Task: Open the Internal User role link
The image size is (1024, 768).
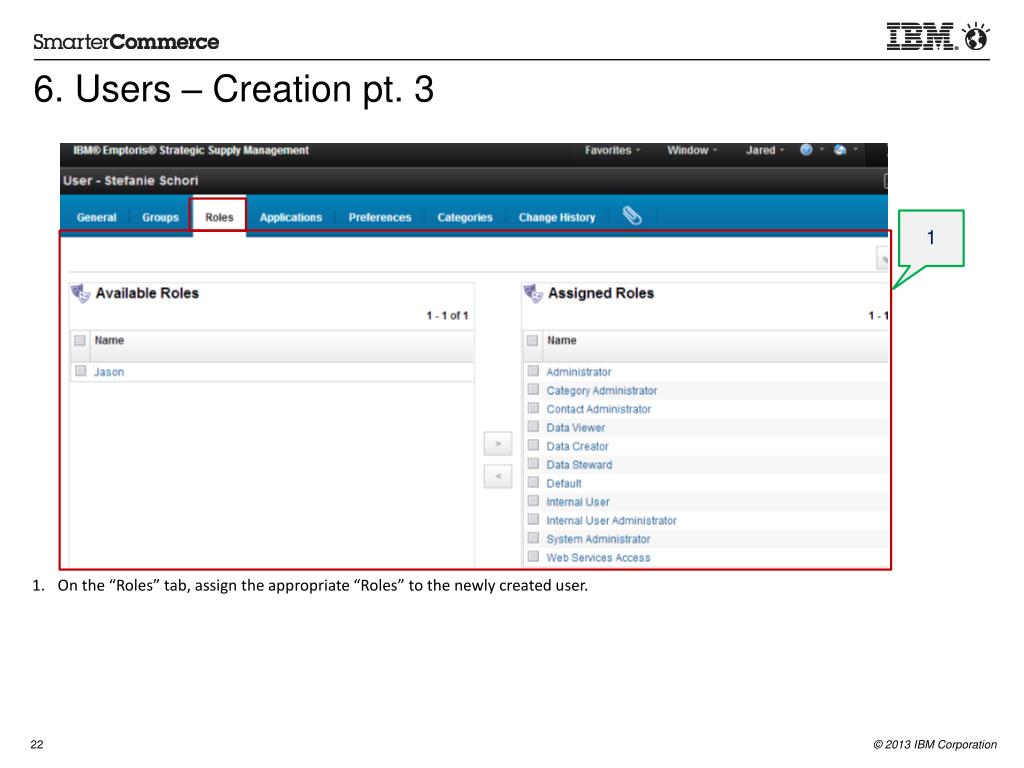Action: [x=578, y=502]
